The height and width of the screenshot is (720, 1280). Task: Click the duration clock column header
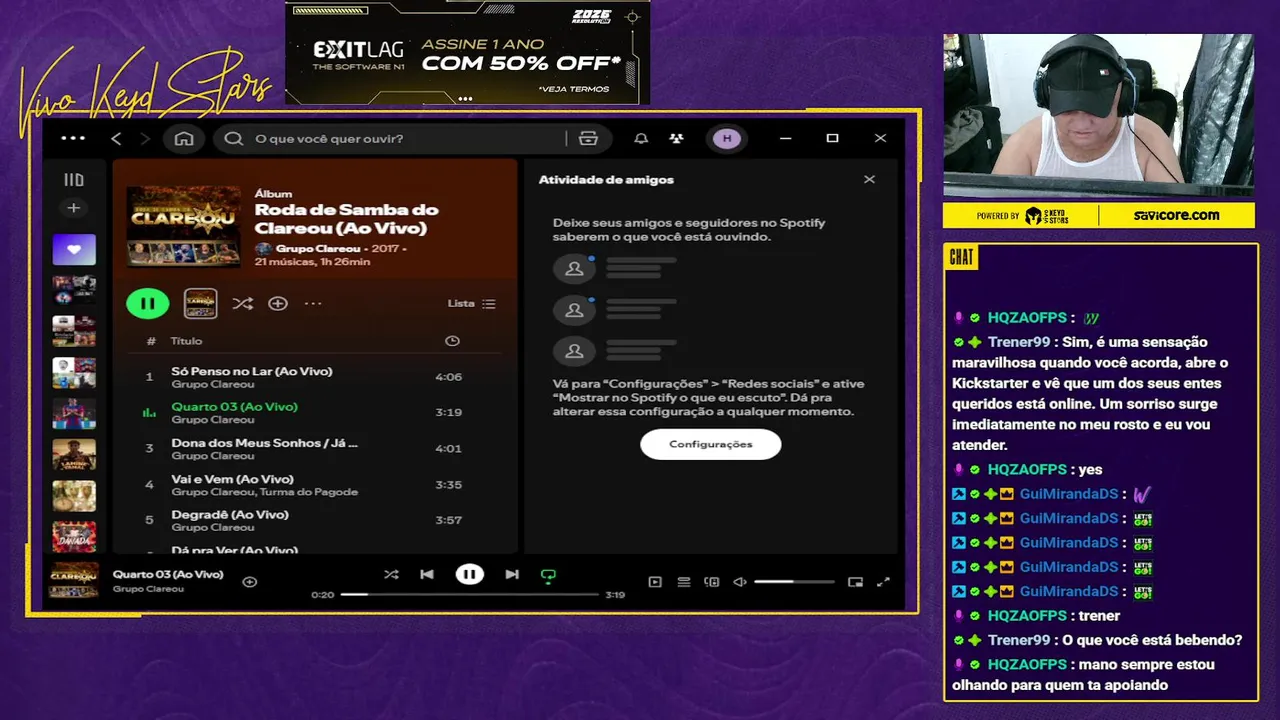(452, 341)
